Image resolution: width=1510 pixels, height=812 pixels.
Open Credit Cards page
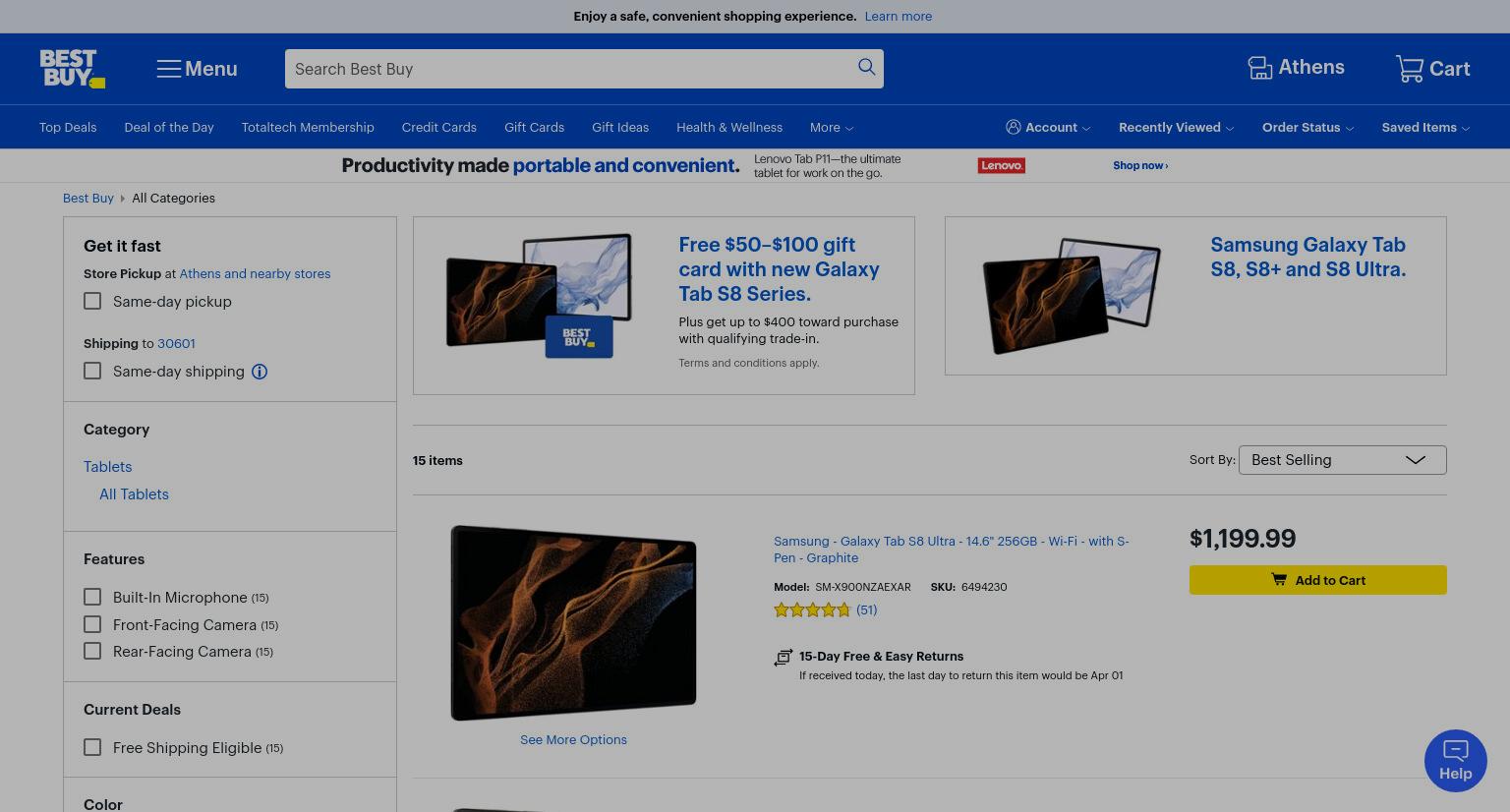pyautogui.click(x=439, y=128)
